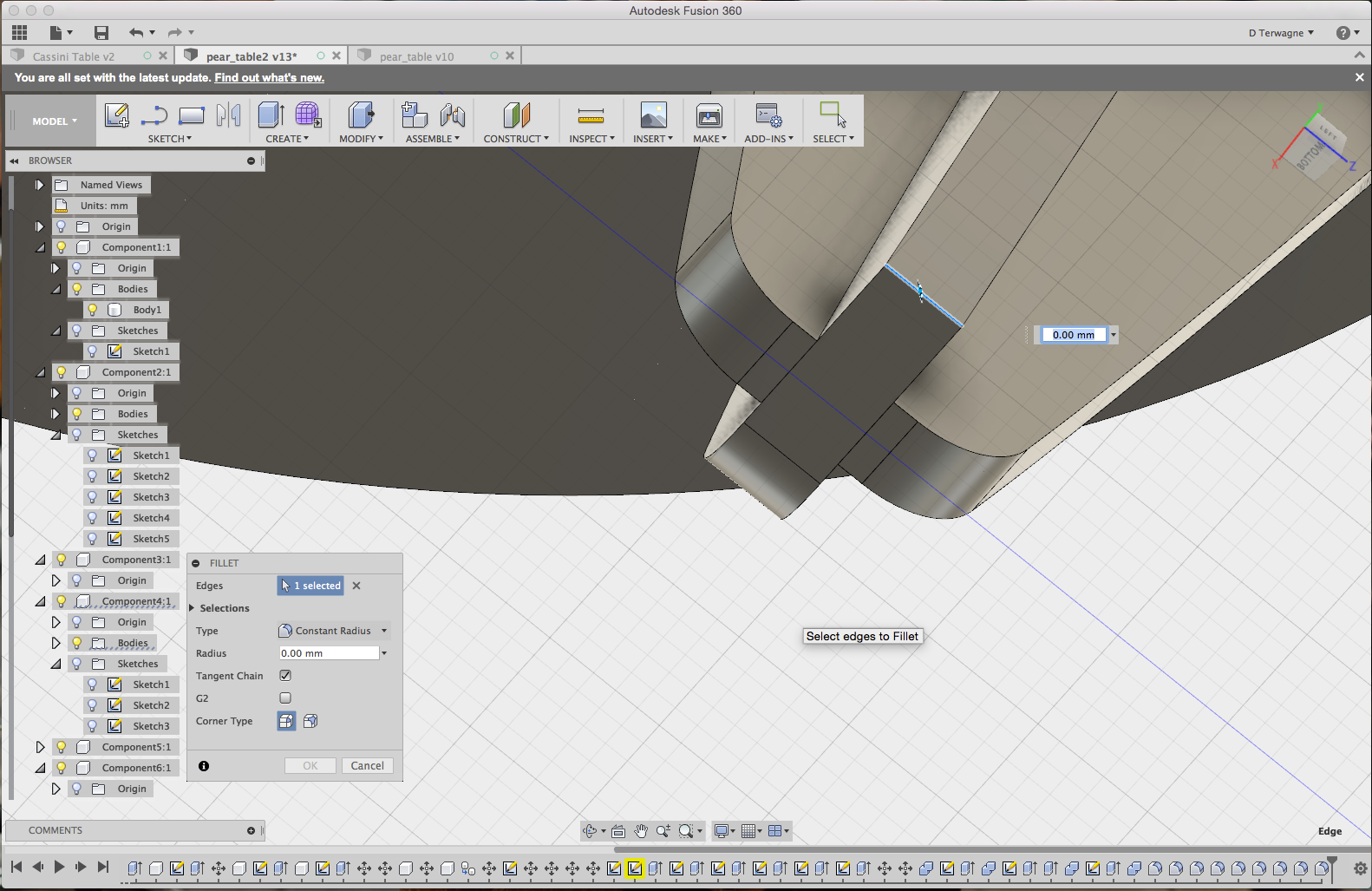Click the Create Form icon
This screenshot has height=891, width=1372.
308,115
